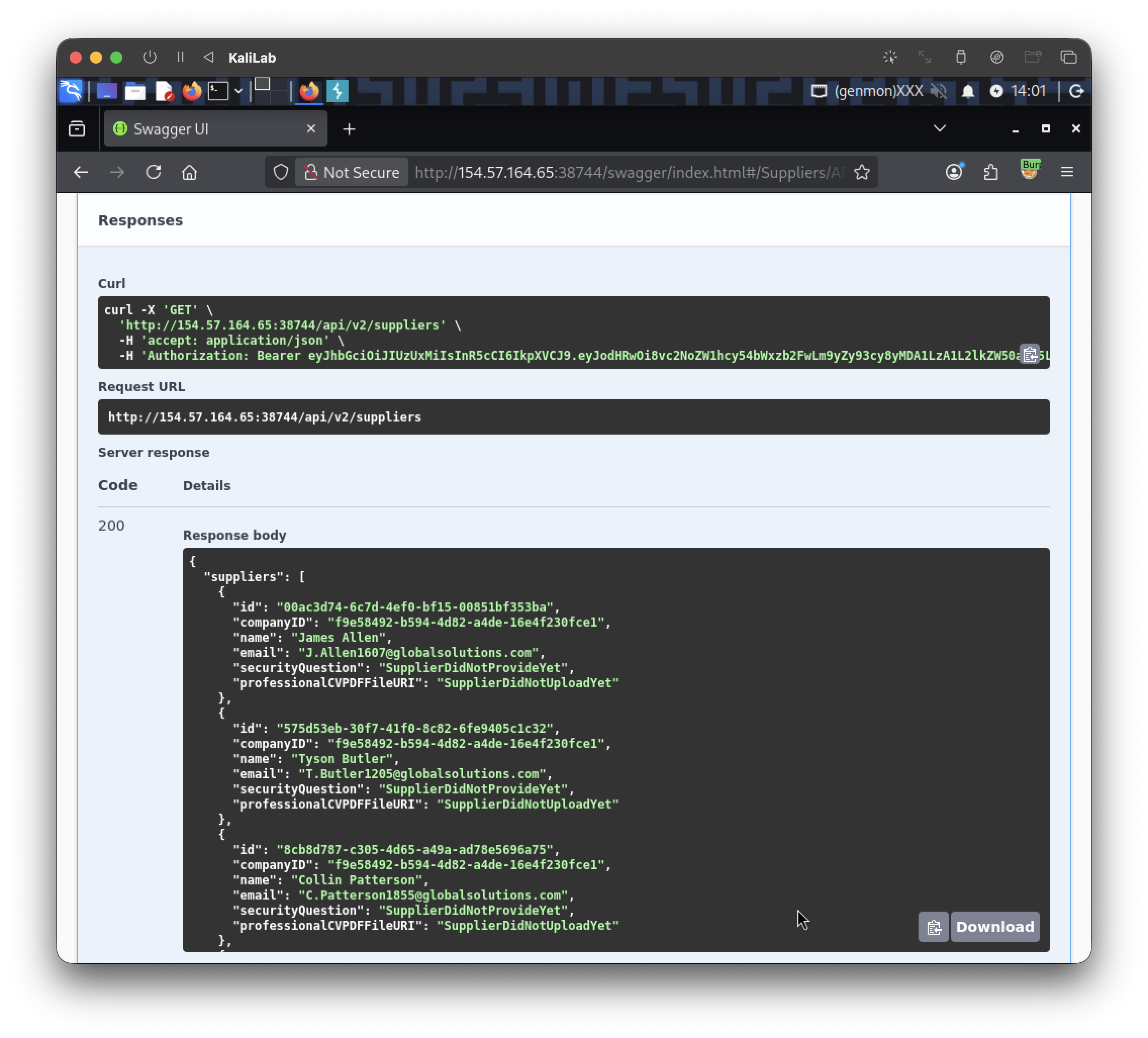Reload the Swagger UI page
This screenshot has height=1038, width=1148.
tap(154, 172)
